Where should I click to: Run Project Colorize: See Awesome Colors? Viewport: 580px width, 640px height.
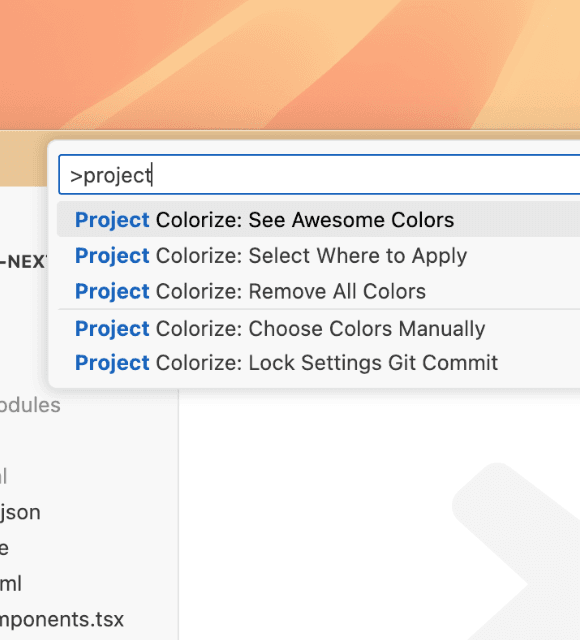318,219
